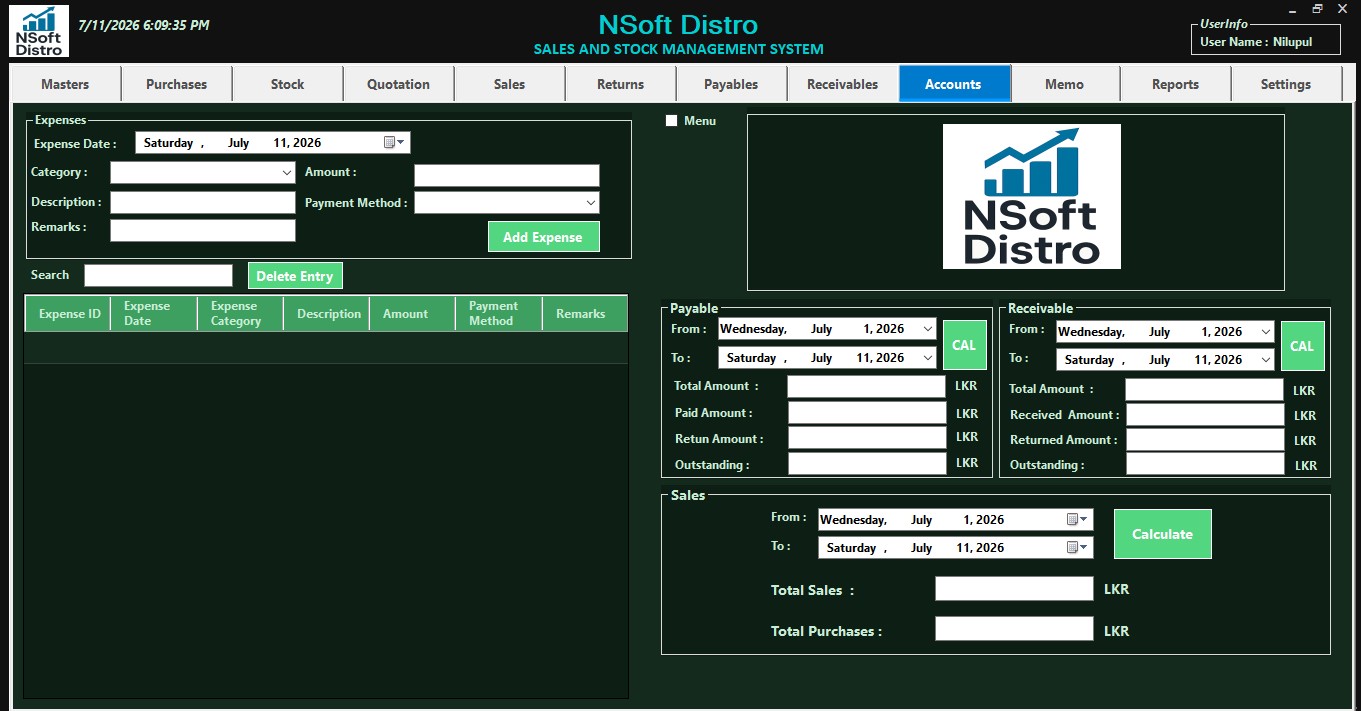Click the date-time text 7/11/2026 6:09:35 PM
This screenshot has height=711, width=1361.
coord(144,26)
